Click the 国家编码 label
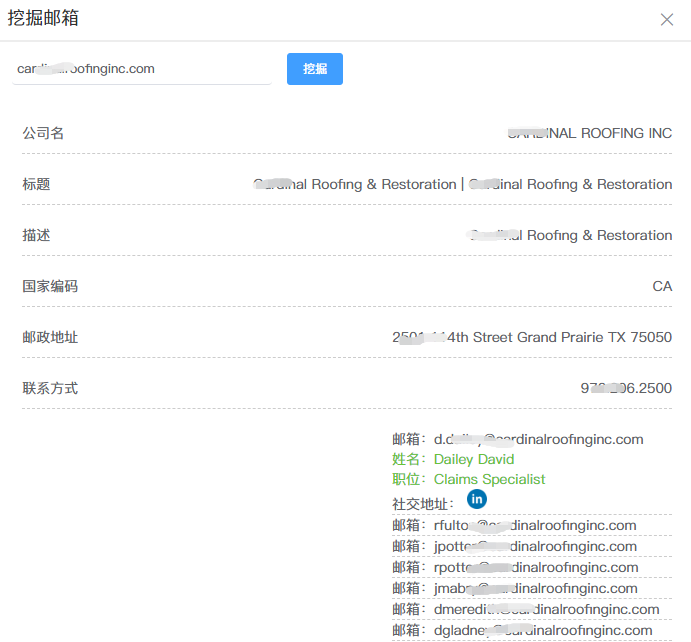This screenshot has height=642, width=691. point(50,286)
